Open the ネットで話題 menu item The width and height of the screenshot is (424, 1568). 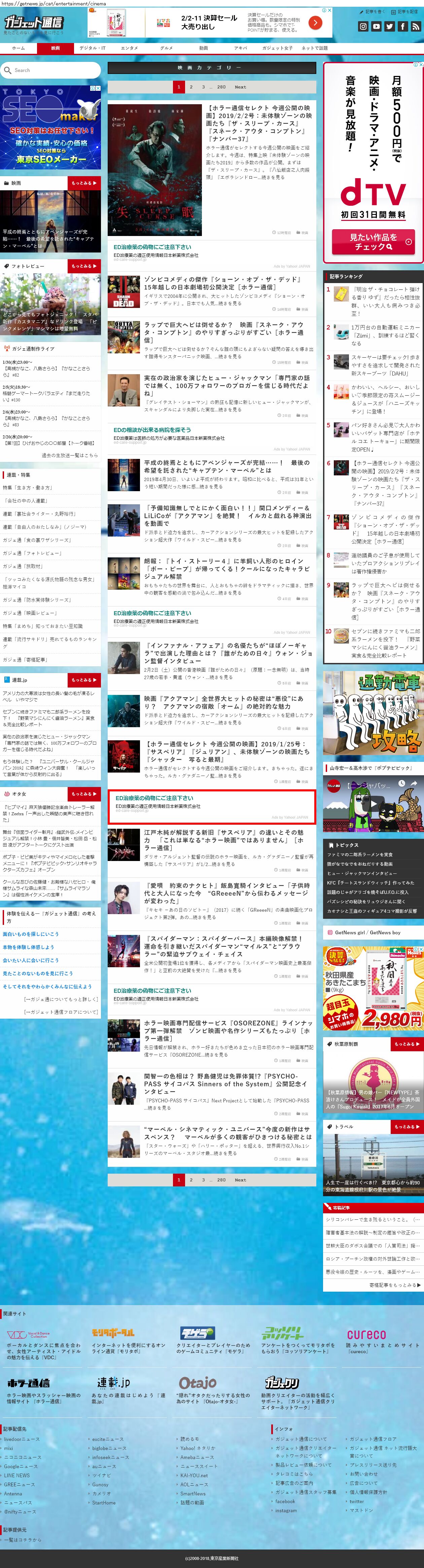314,48
